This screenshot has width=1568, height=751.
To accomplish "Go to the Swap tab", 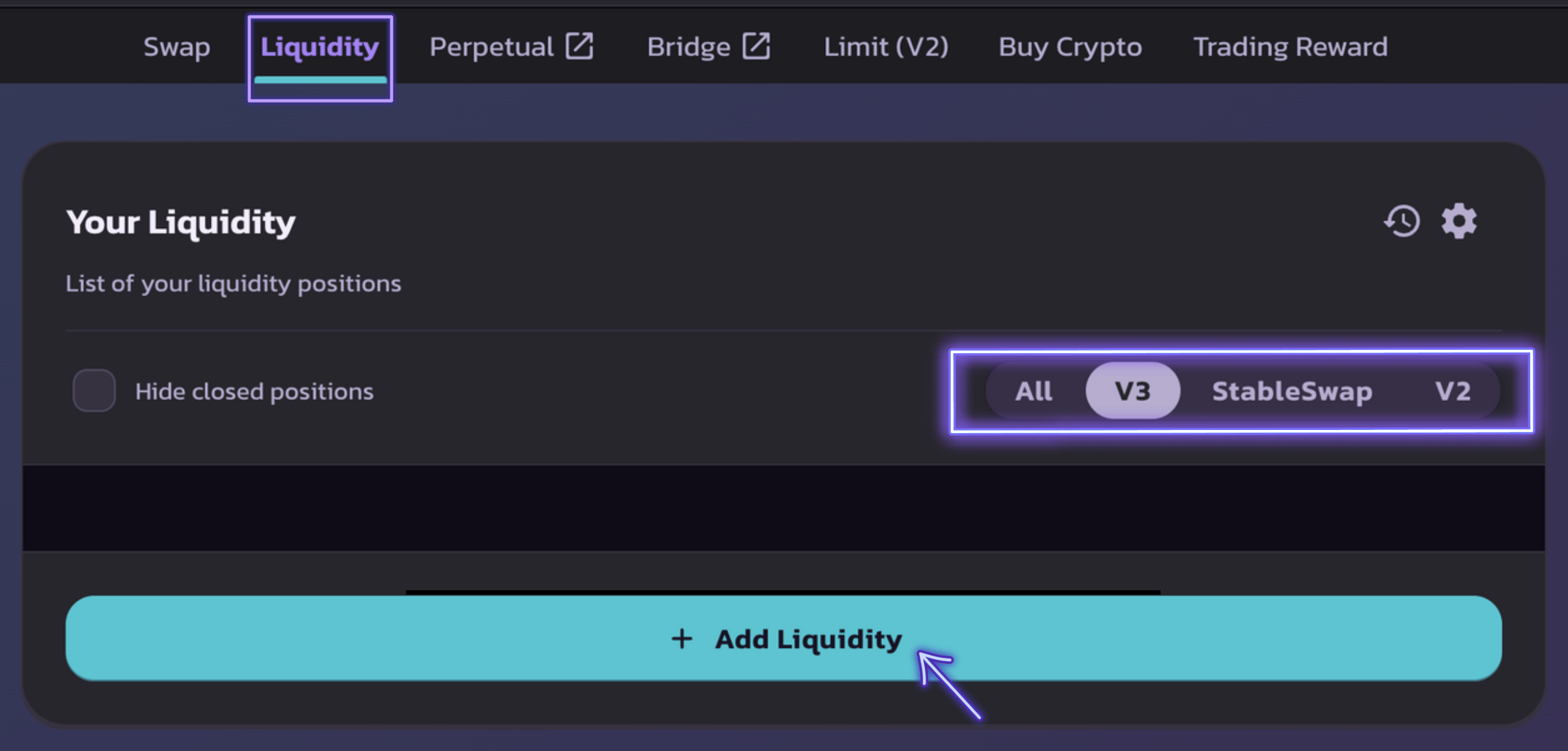I will point(177,47).
